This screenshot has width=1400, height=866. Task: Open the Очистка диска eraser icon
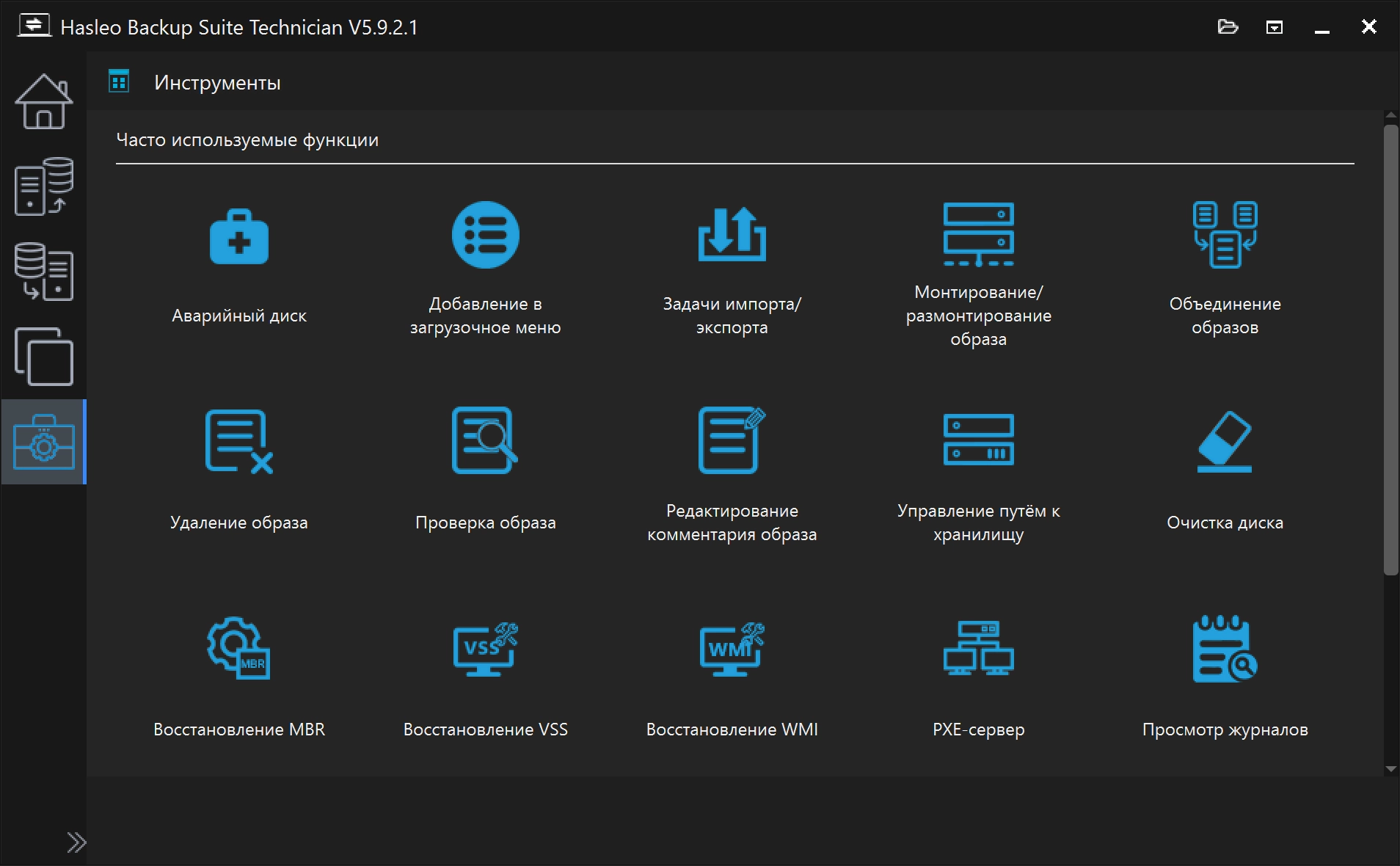[x=1225, y=441]
